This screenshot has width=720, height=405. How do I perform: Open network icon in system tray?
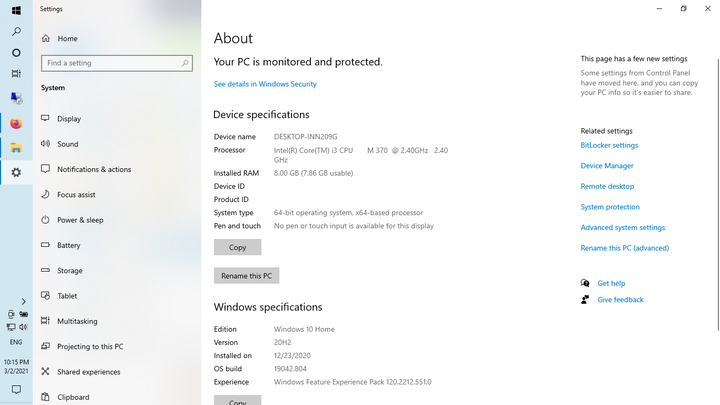pyautogui.click(x=11, y=327)
